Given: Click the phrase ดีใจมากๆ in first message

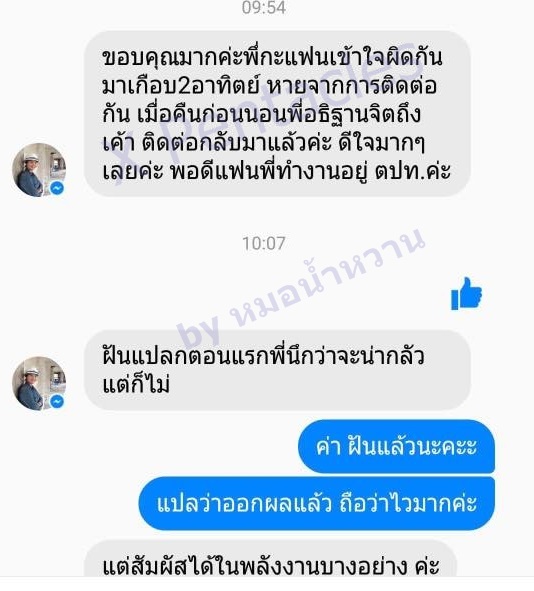Looking at the screenshot, I should tap(381, 143).
